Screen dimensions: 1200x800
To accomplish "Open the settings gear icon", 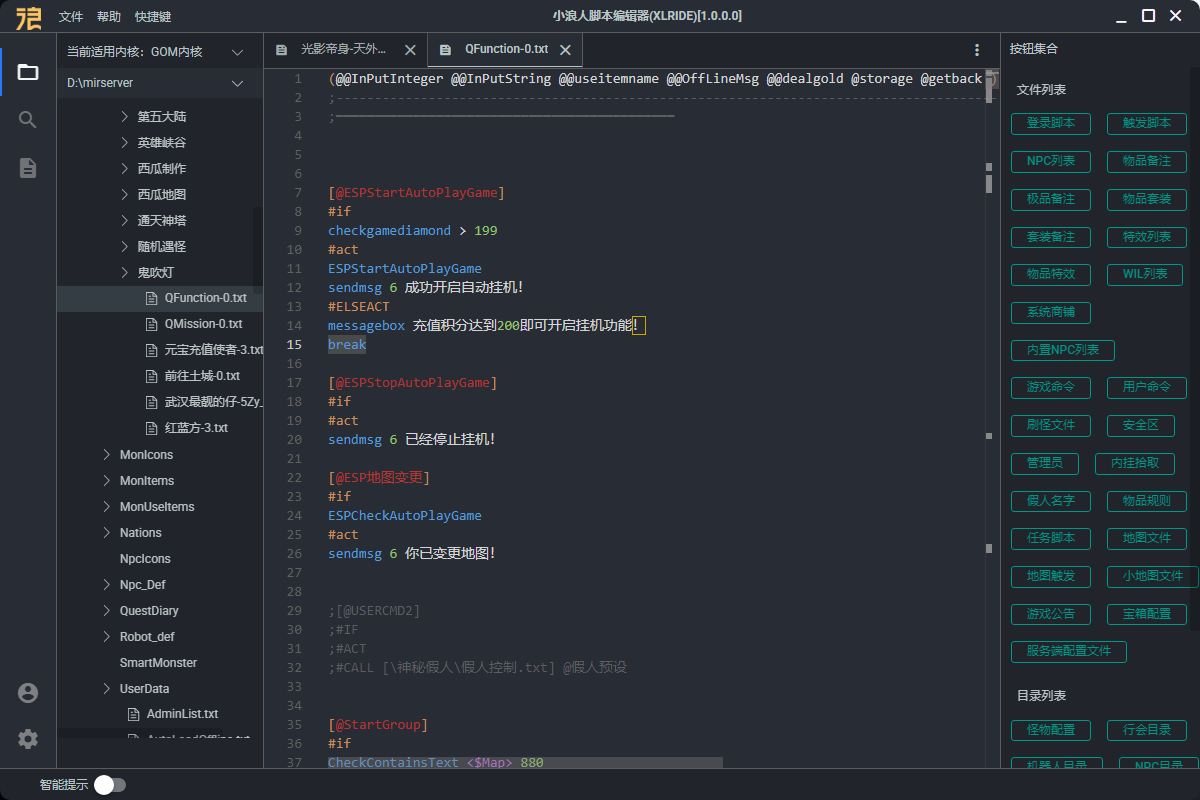I will coord(28,739).
